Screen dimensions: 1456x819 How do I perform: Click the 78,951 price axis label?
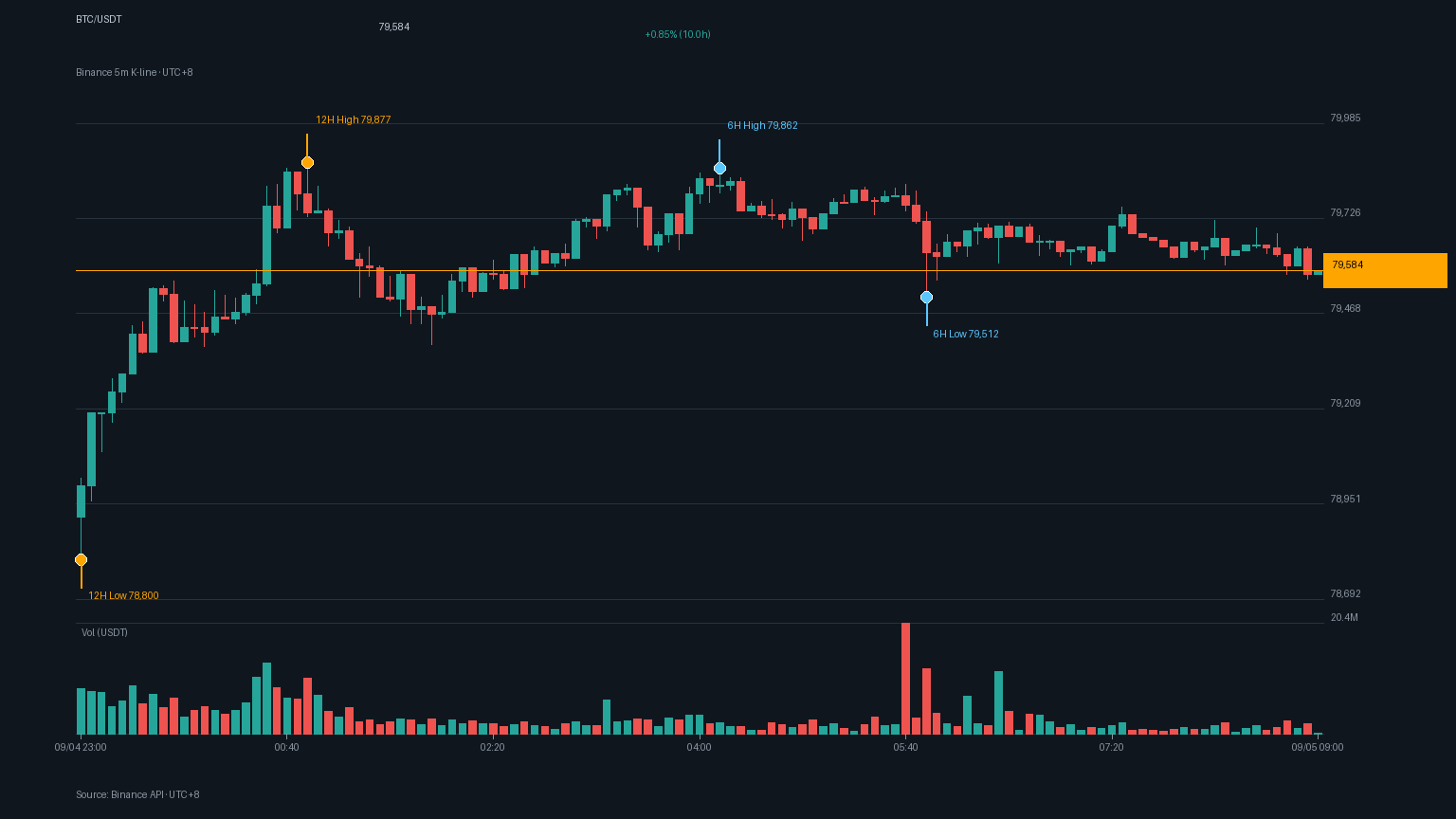[1345, 499]
